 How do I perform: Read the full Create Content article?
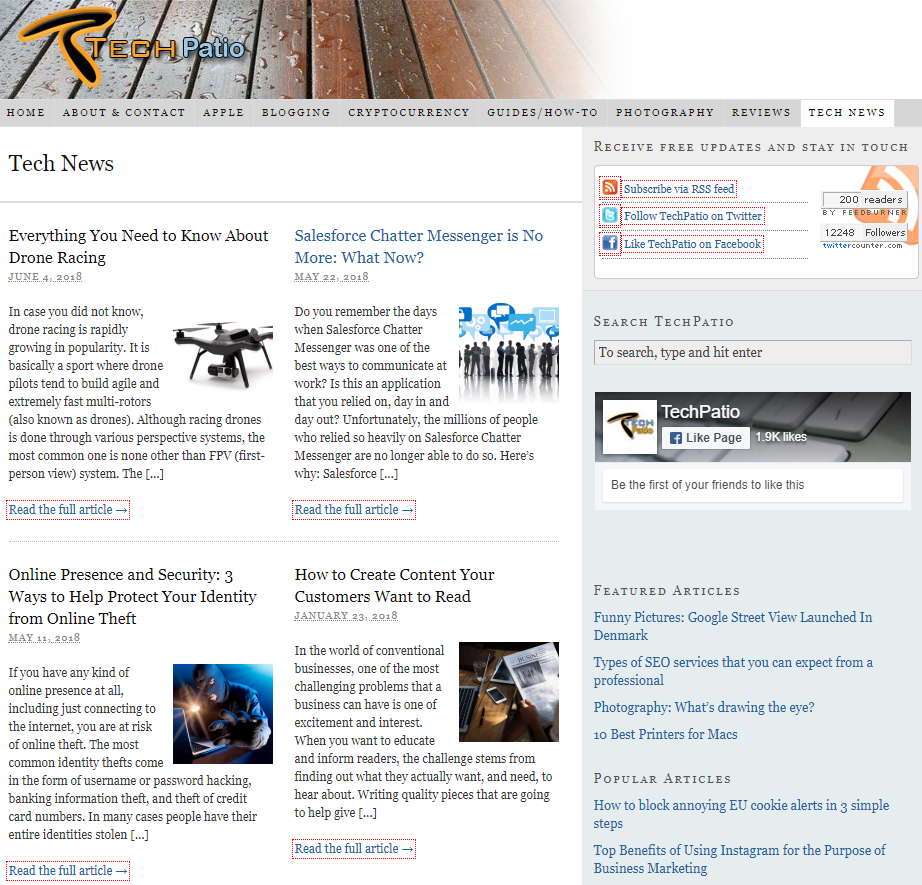[354, 849]
